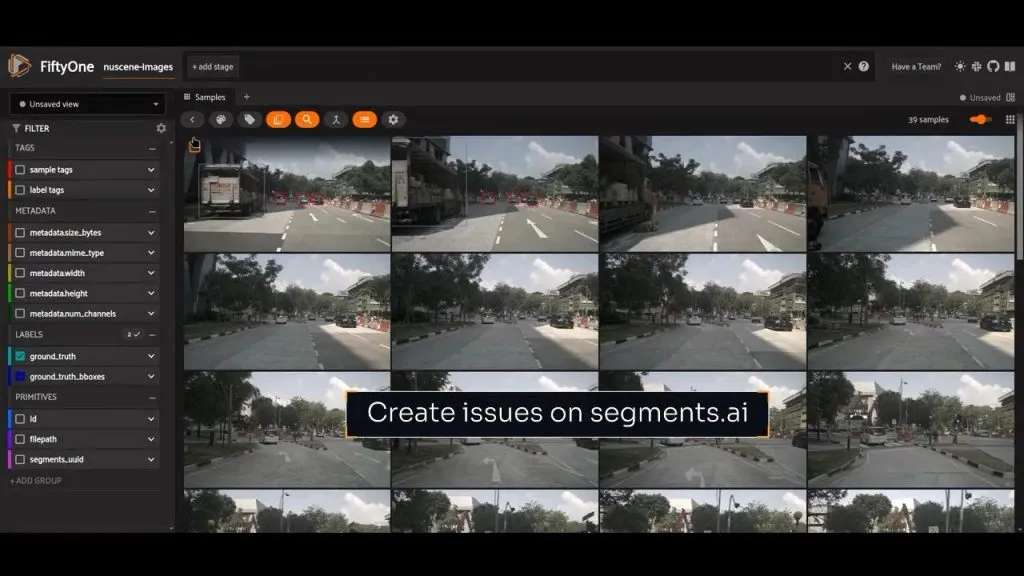This screenshot has height=576, width=1024.
Task: Collapse the sidebar with the back arrow
Action: tap(192, 120)
